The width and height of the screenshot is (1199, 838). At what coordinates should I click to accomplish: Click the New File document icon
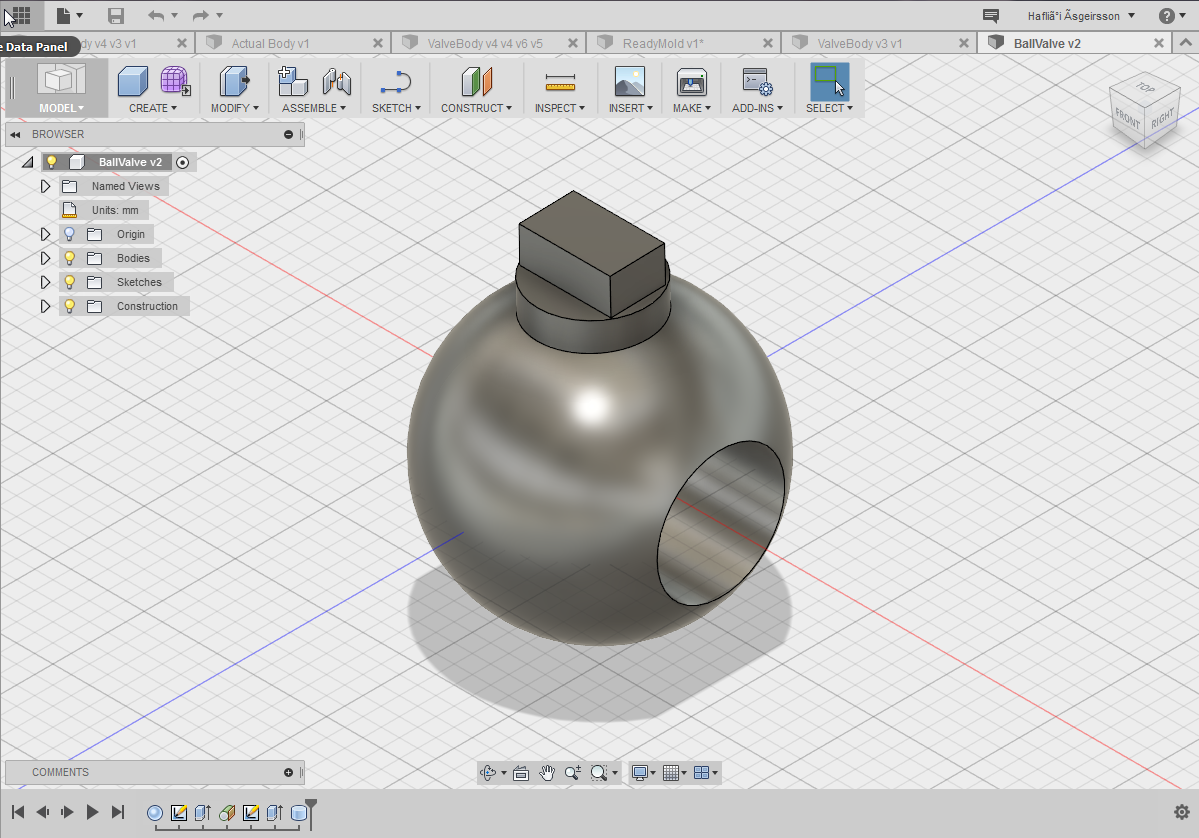point(63,15)
